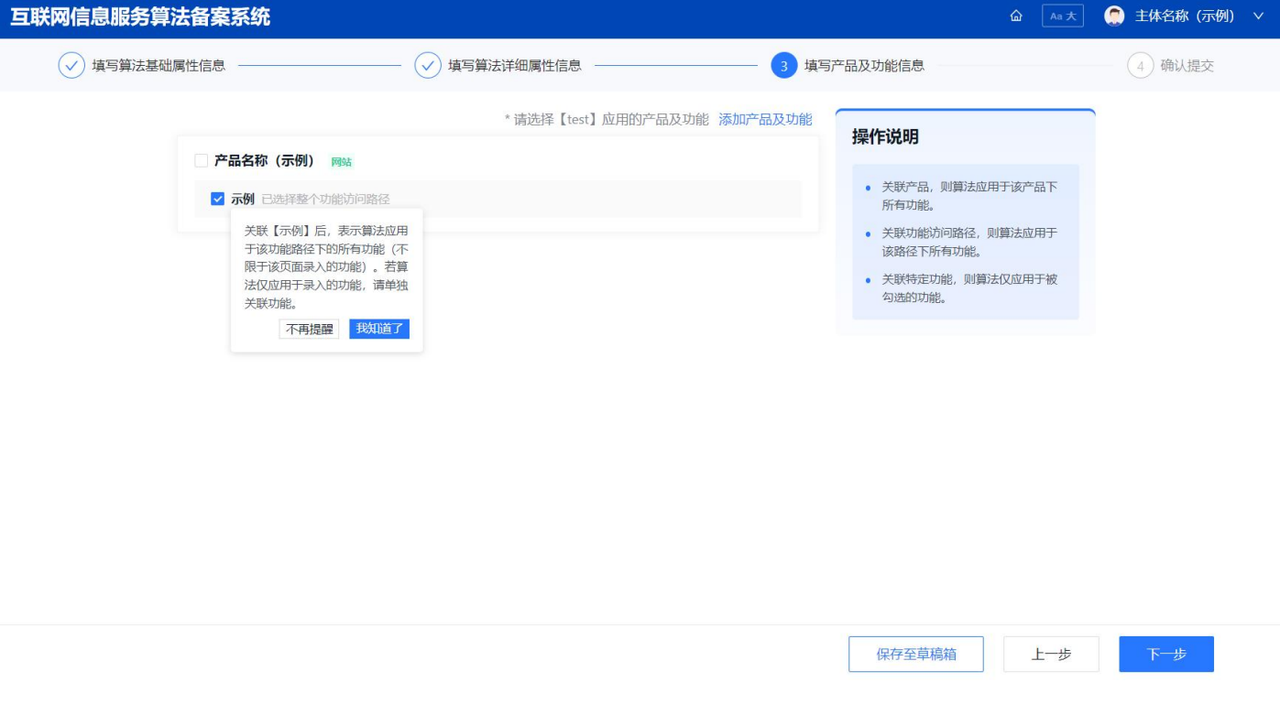Click the 操作说明 heading
The image size is (1280, 704).
tap(885, 137)
